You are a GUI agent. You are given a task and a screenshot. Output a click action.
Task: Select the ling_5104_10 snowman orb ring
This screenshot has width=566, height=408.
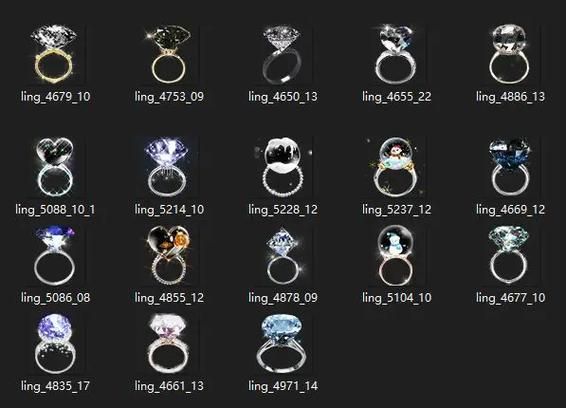(x=396, y=255)
